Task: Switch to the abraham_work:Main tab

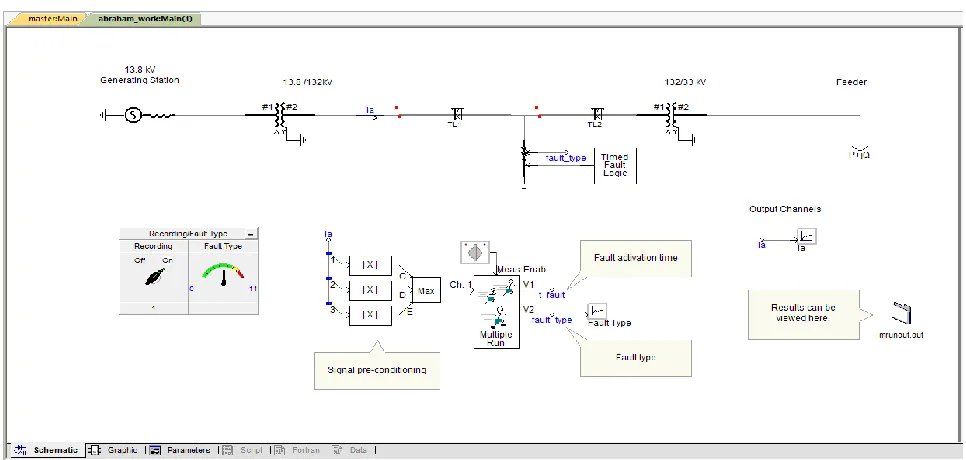Action: tap(145, 19)
